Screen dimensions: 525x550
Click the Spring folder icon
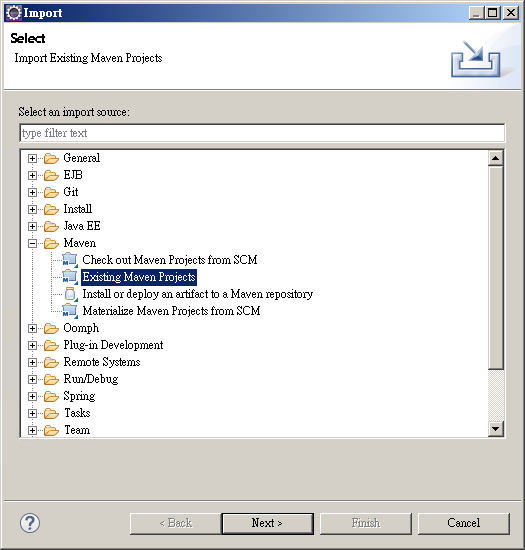(x=51, y=397)
